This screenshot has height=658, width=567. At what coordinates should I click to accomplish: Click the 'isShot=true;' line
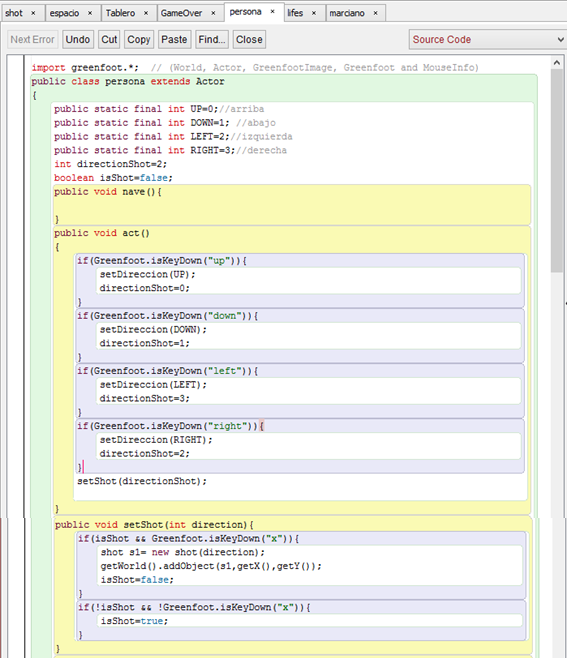pos(134,621)
